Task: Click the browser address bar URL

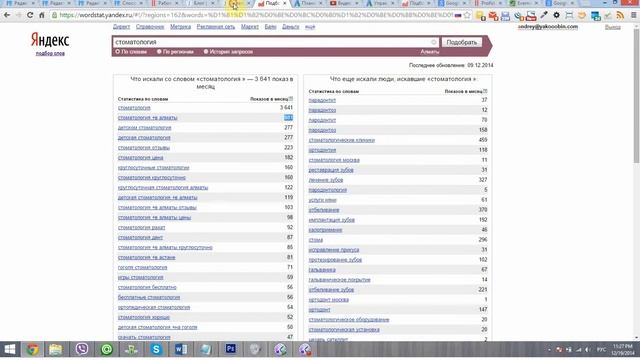Action: pos(256,16)
